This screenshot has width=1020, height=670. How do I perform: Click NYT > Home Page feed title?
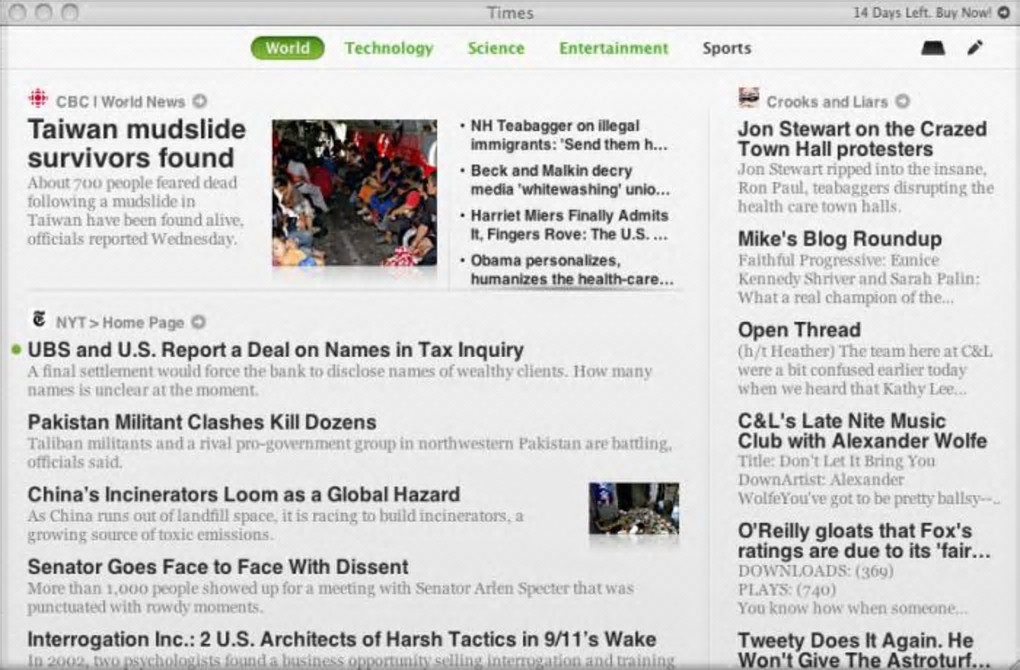120,323
